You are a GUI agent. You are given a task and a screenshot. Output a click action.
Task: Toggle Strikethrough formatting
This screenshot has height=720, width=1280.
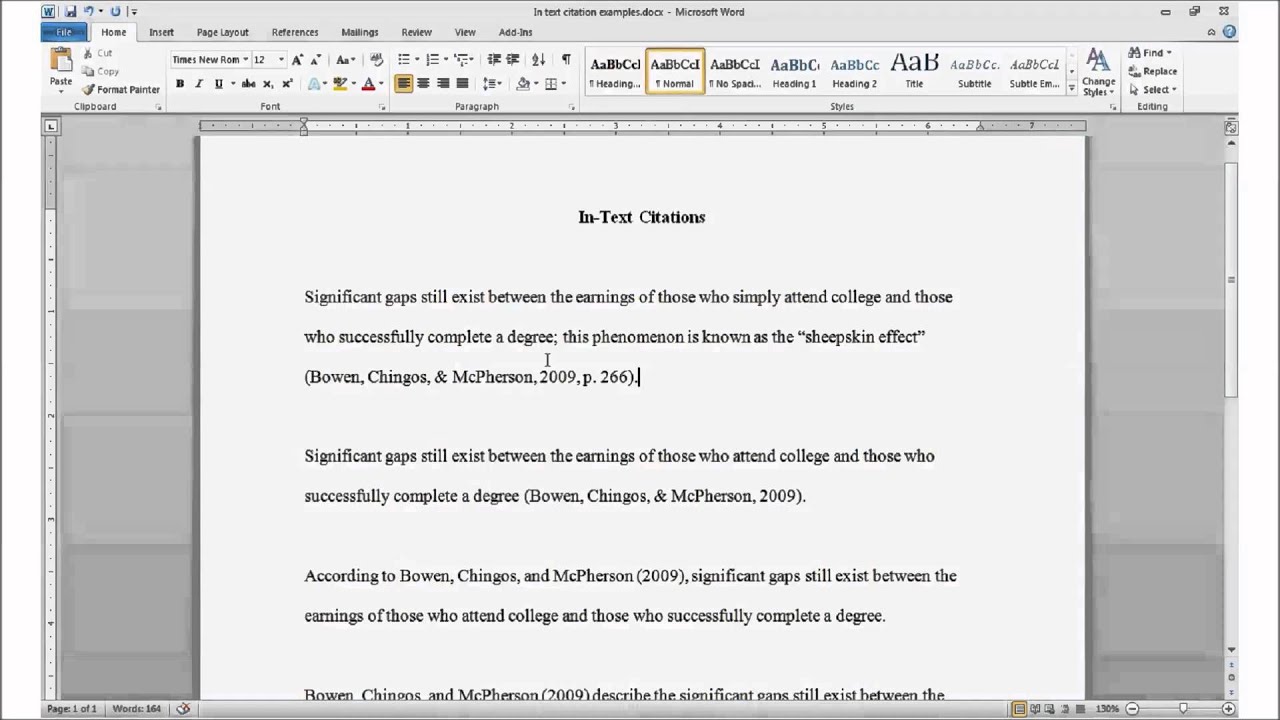(x=248, y=84)
